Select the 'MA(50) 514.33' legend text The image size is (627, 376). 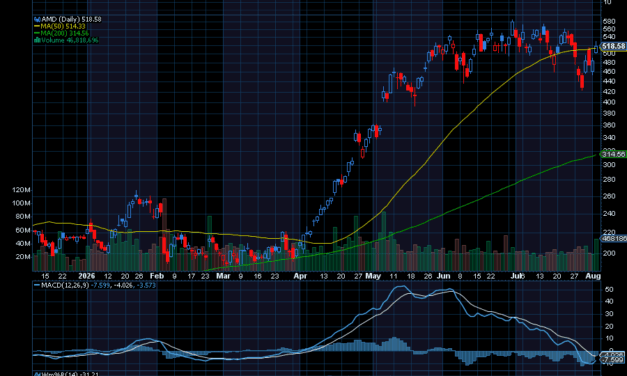pos(63,26)
